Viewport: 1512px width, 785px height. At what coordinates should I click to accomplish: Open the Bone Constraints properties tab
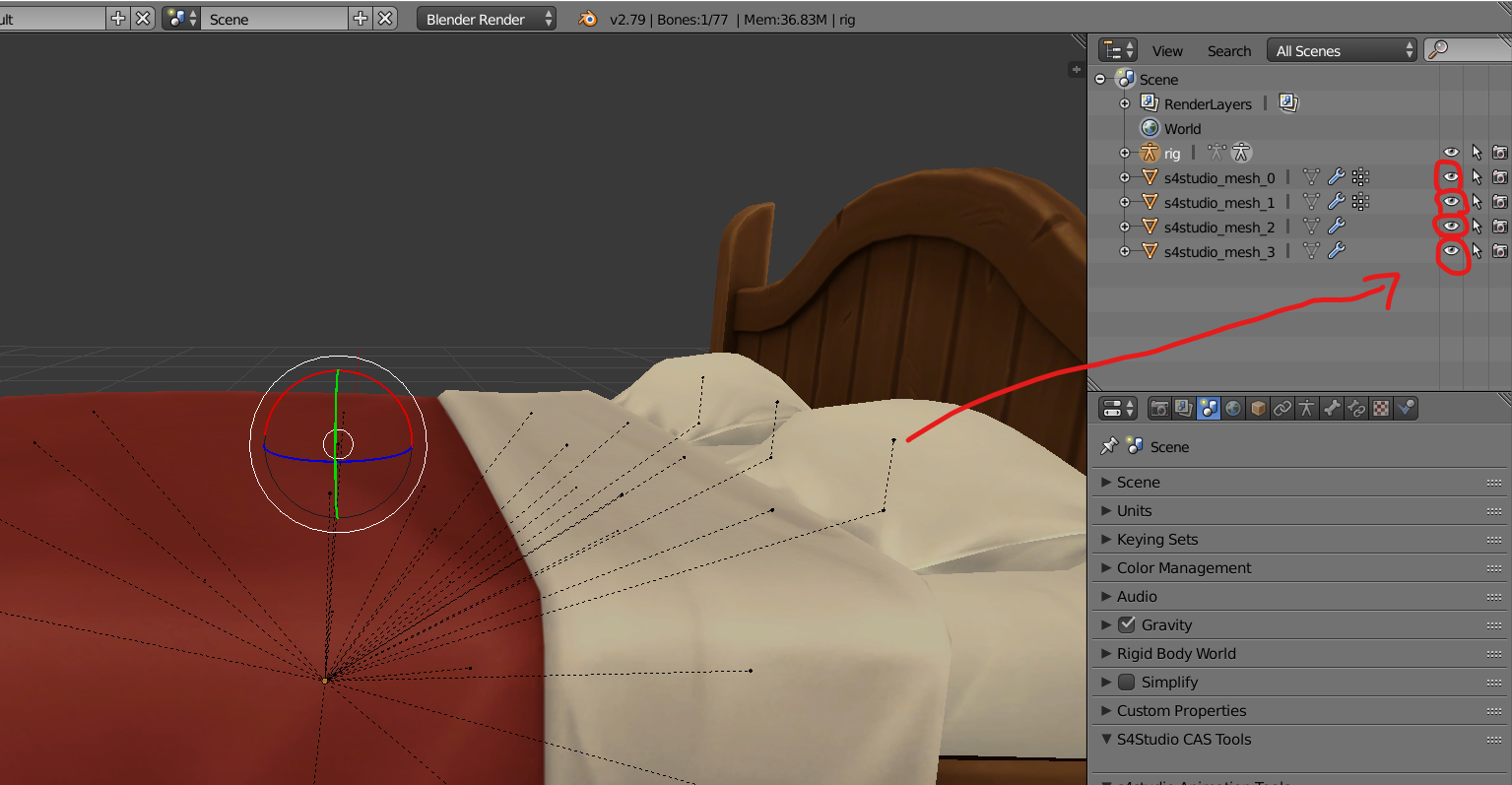coord(1356,408)
